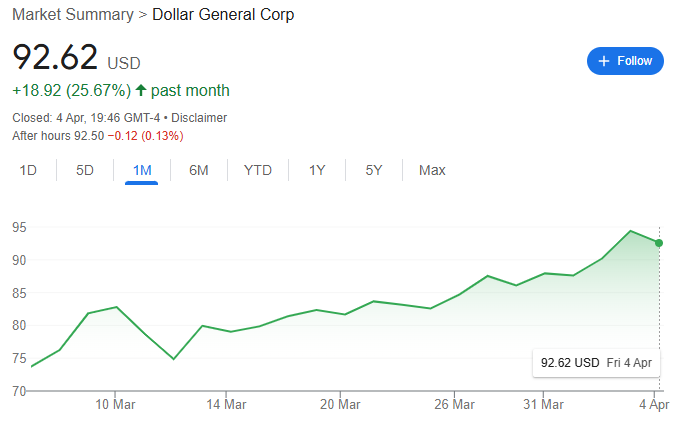Open the Disclaimer link
Screen dimensions: 689x432
pos(199,117)
